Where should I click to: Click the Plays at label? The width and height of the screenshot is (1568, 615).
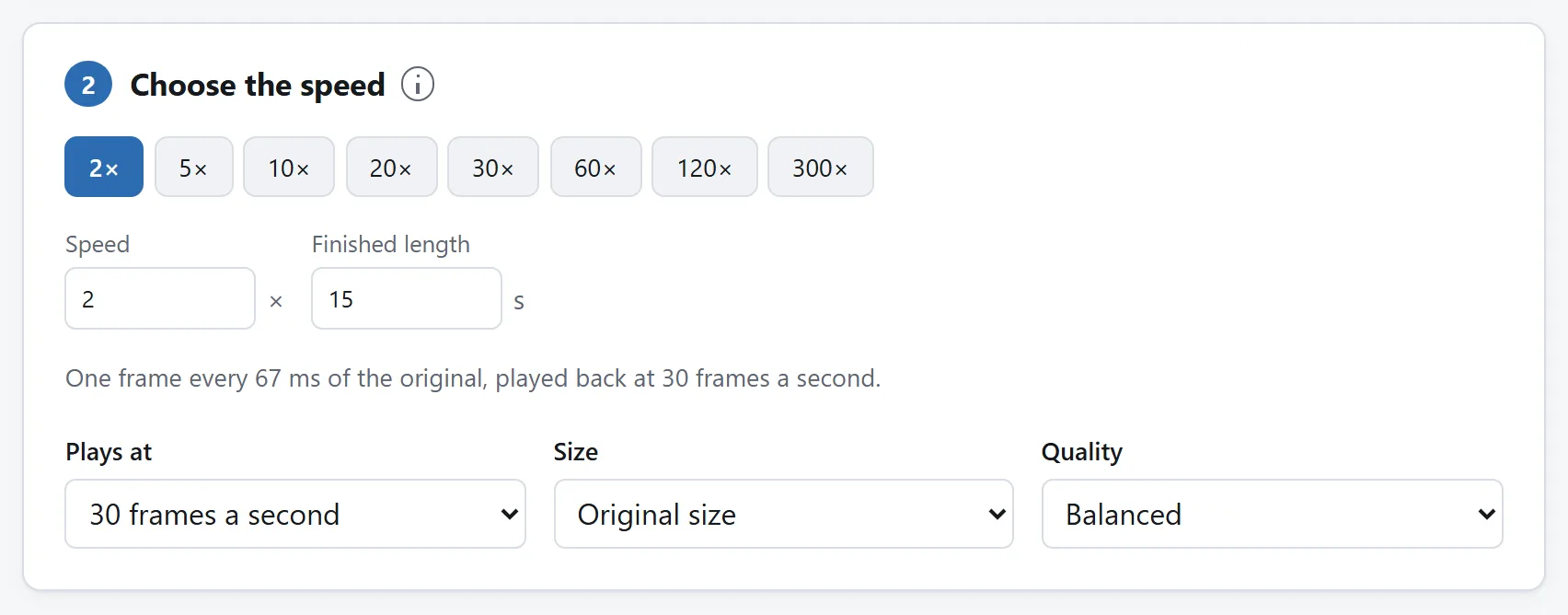[109, 452]
